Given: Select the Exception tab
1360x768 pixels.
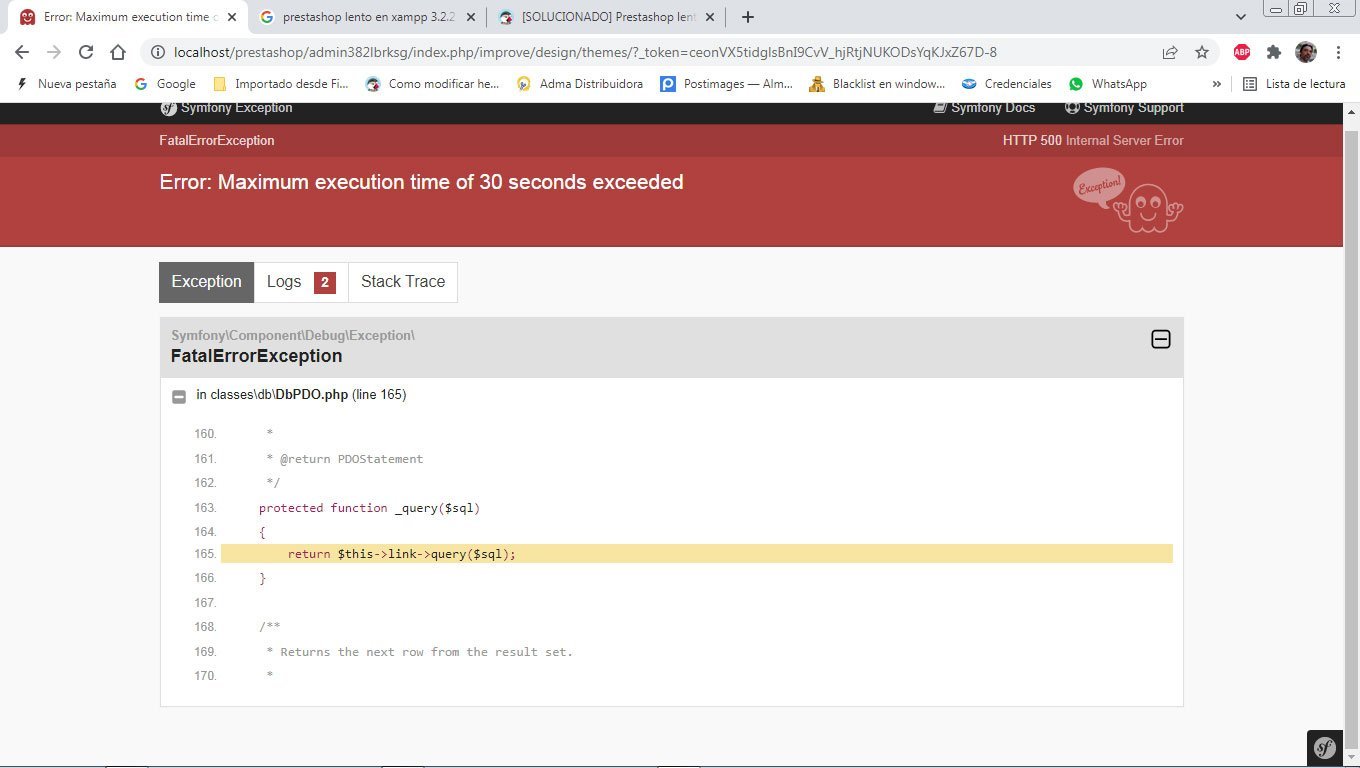Looking at the screenshot, I should click(x=206, y=282).
